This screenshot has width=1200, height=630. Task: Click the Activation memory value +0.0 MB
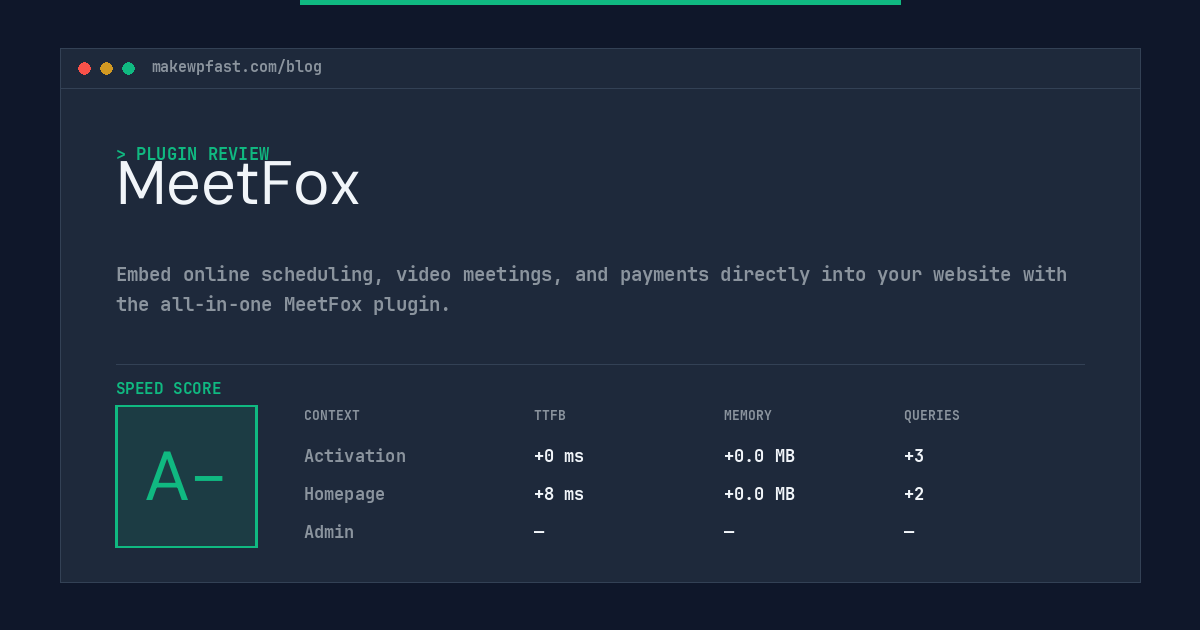tap(760, 456)
